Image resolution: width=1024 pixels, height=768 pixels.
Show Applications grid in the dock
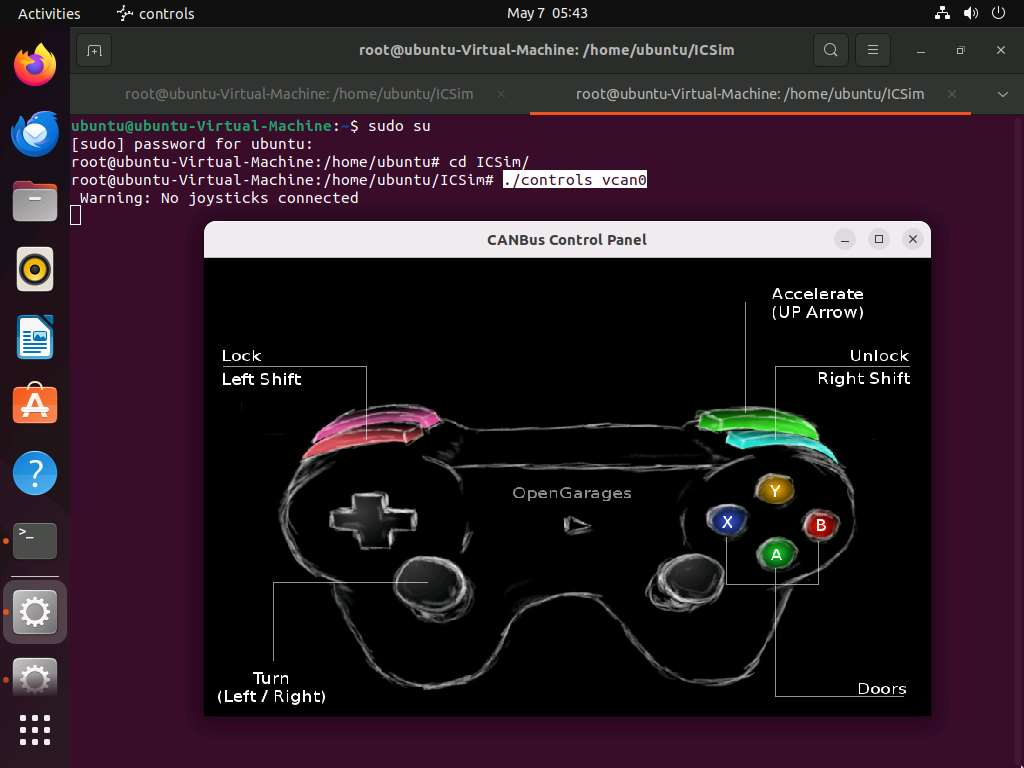click(x=35, y=729)
